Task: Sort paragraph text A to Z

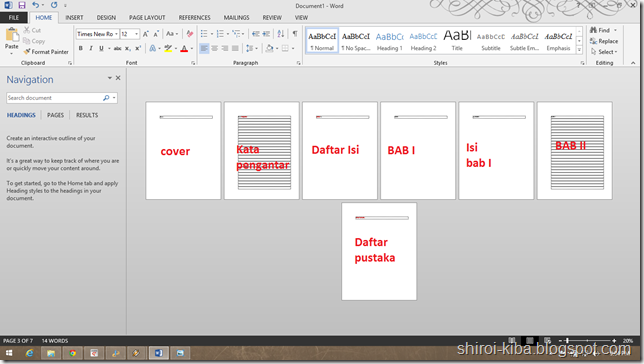Action: click(x=281, y=34)
